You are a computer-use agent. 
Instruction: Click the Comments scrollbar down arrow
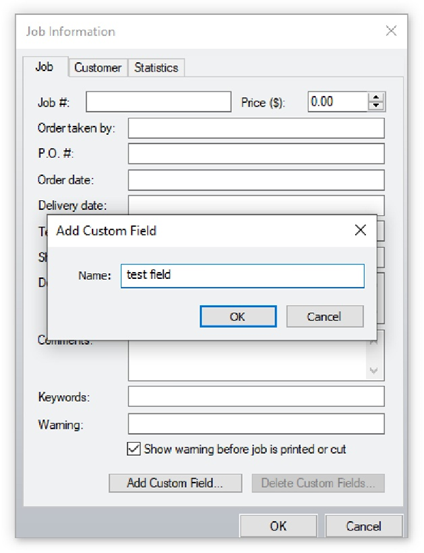point(374,371)
